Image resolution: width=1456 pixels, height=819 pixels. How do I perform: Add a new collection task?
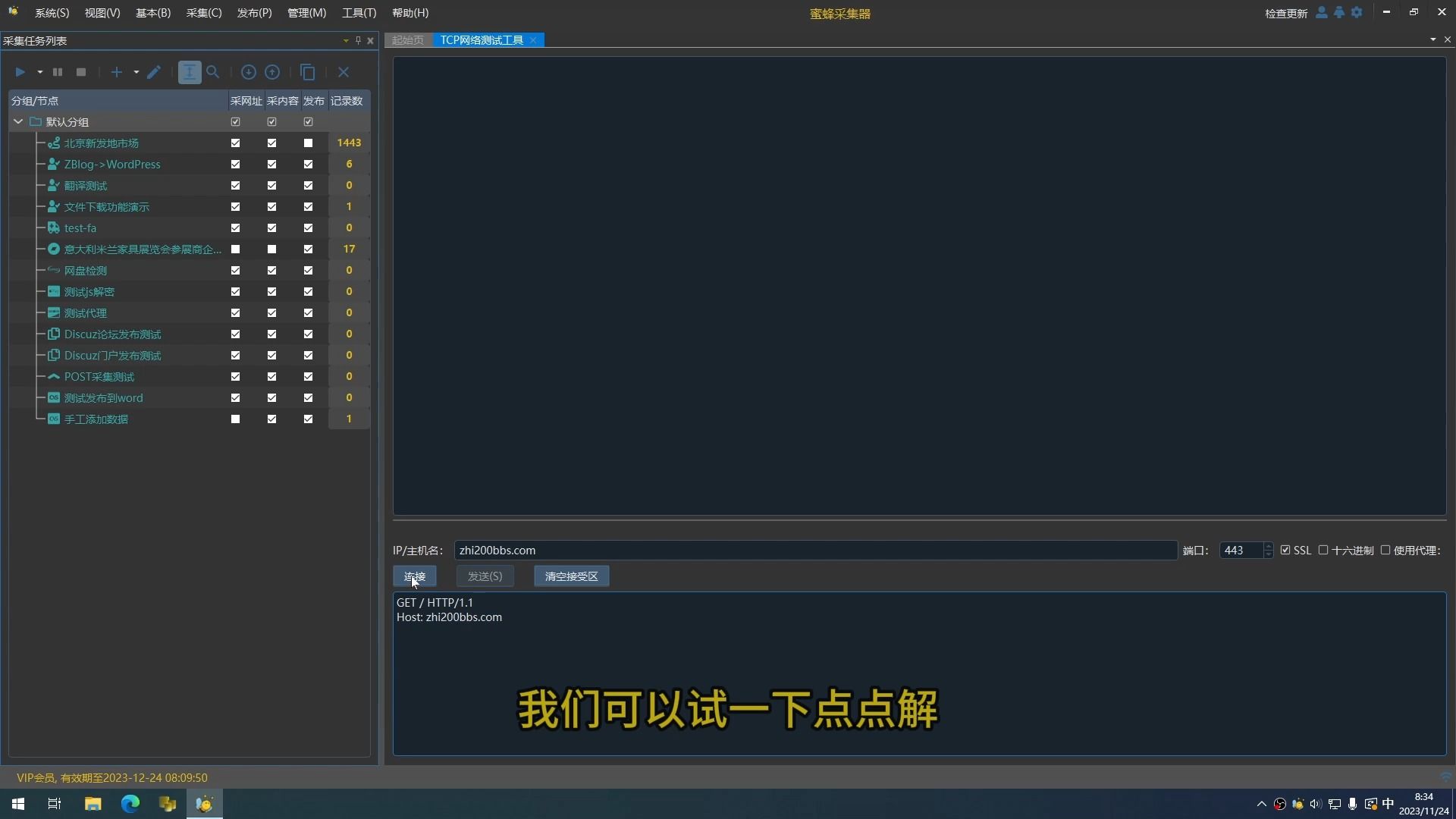116,72
